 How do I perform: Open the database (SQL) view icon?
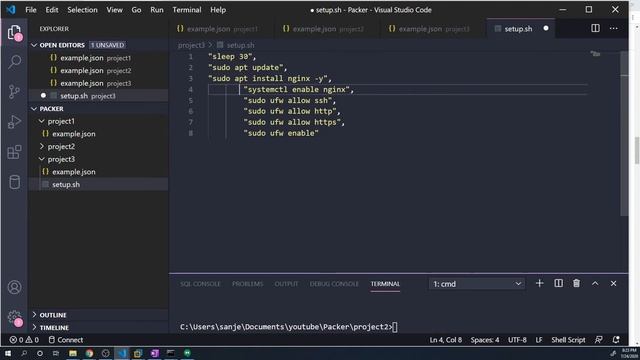15,182
